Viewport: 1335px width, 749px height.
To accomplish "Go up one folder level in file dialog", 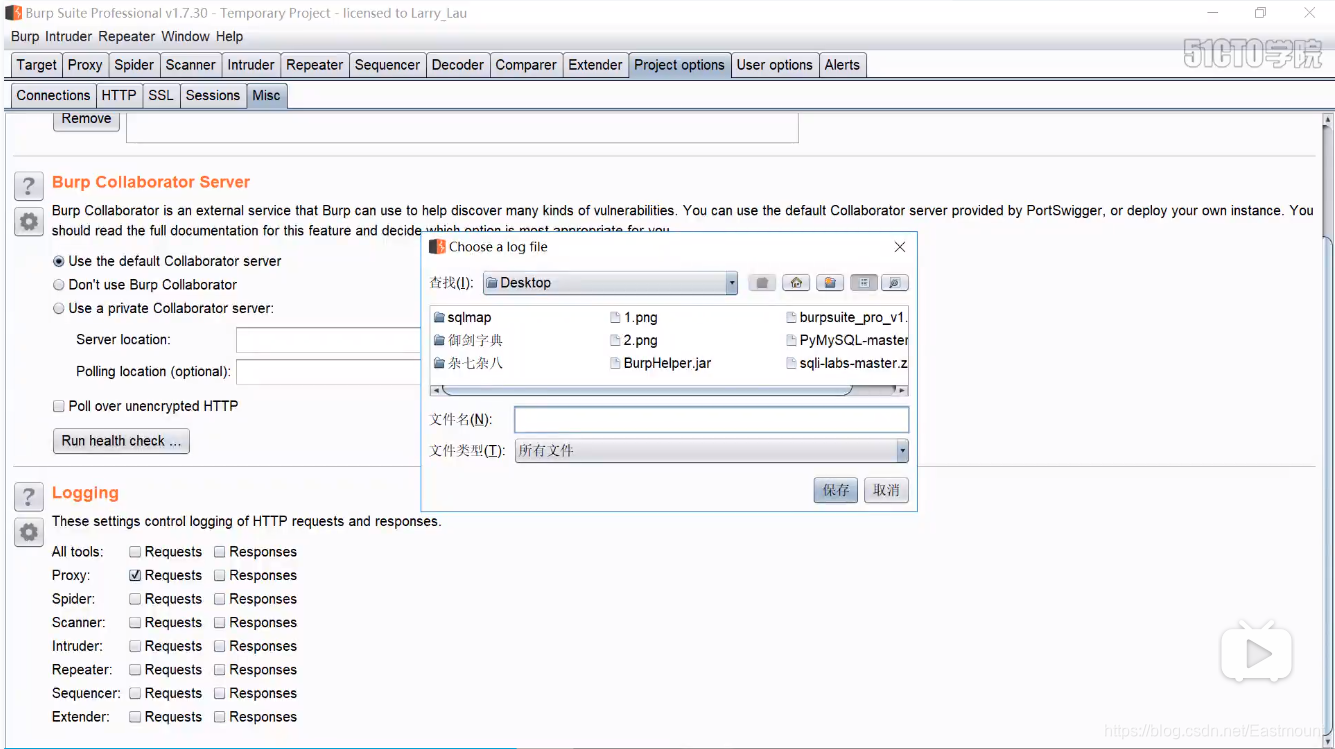I will pyautogui.click(x=762, y=283).
